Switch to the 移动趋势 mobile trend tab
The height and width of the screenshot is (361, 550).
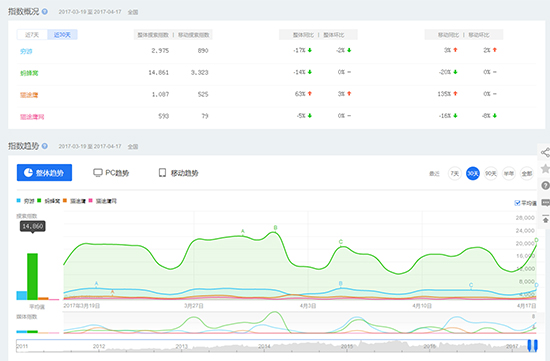tap(179, 173)
